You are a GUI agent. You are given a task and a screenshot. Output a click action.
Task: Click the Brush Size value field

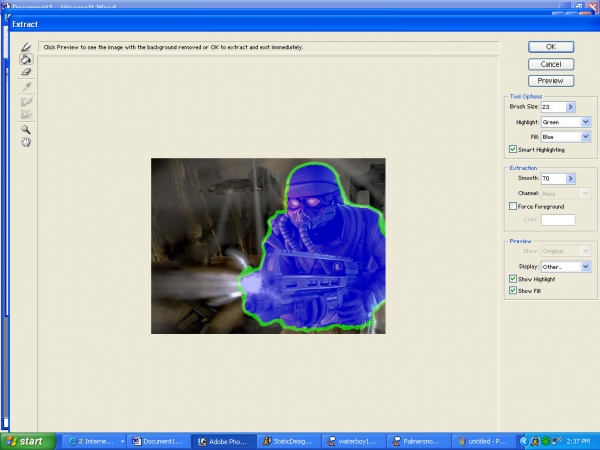coord(553,107)
